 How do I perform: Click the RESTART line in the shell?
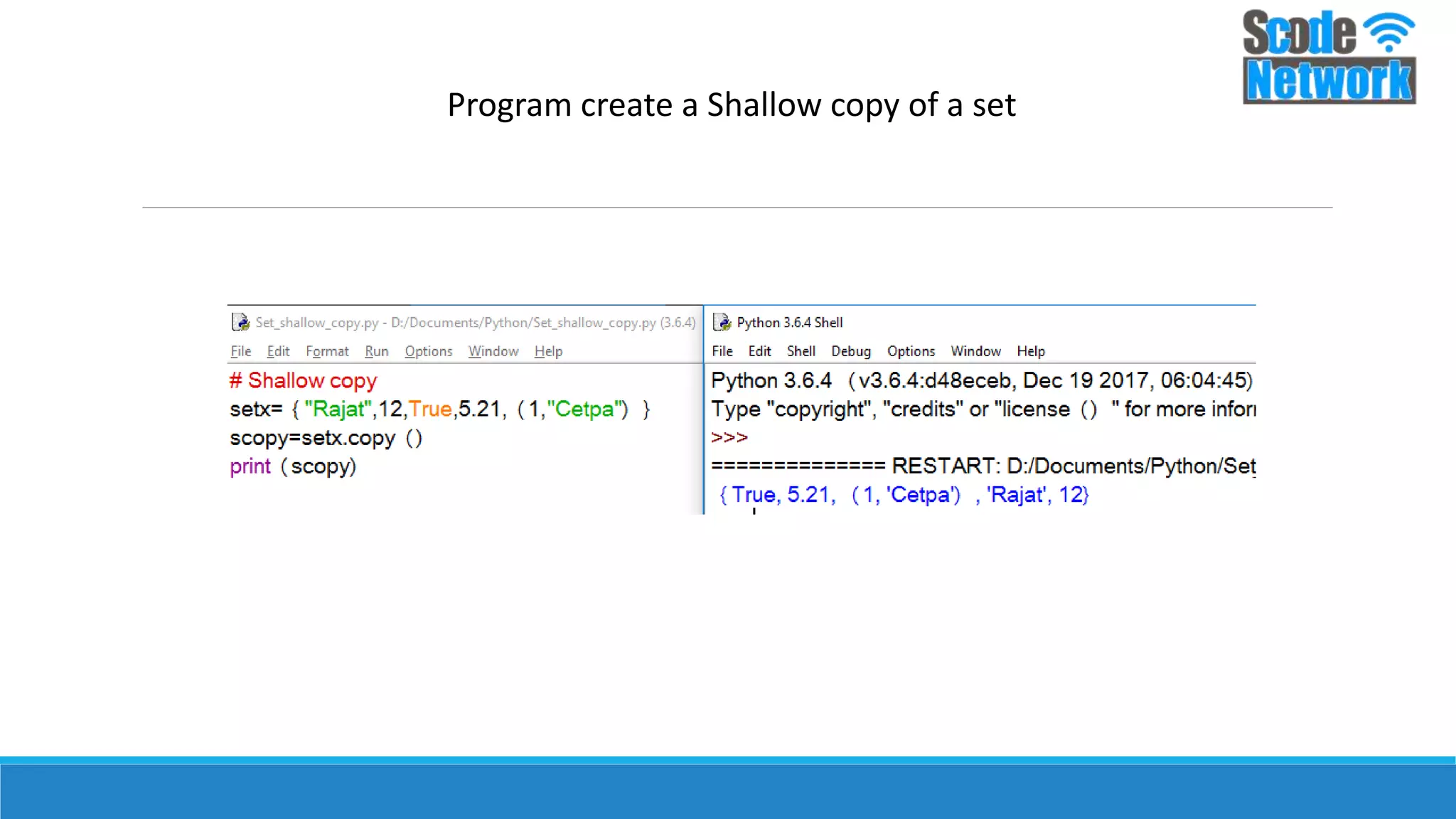984,466
